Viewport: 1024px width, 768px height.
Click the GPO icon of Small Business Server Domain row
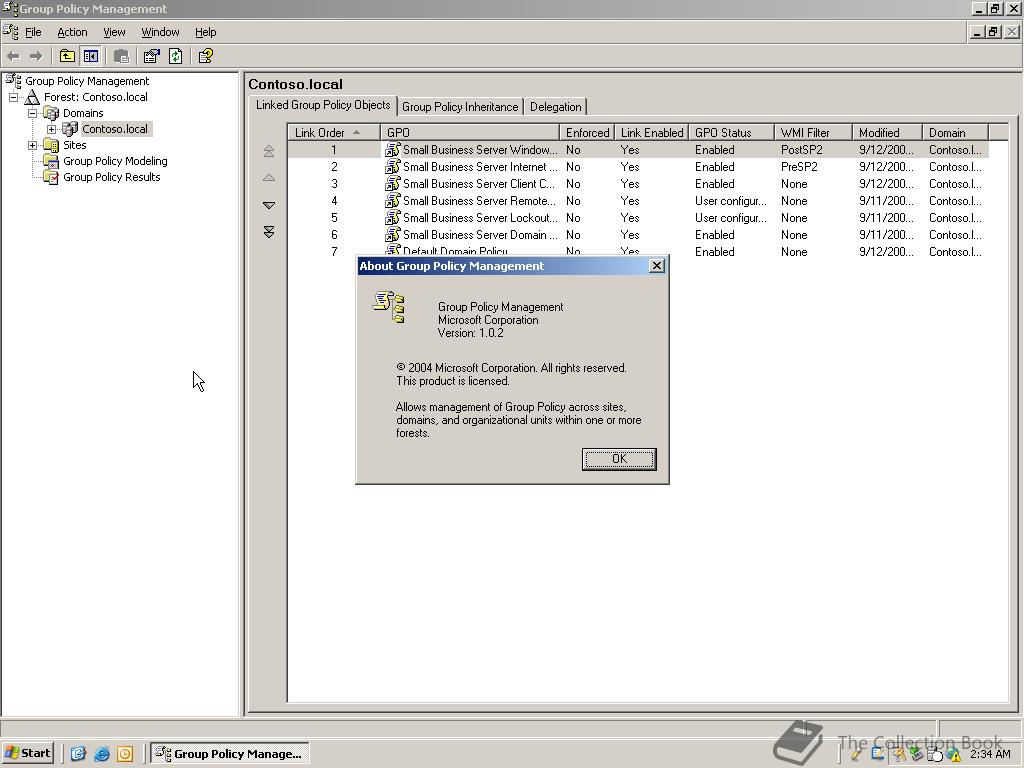pos(392,234)
